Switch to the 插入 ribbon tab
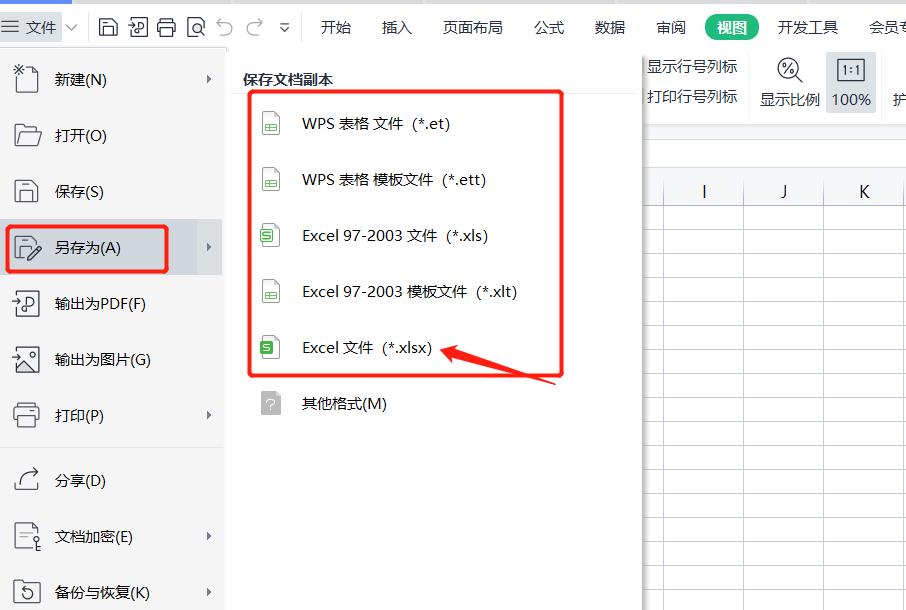Image resolution: width=906 pixels, height=610 pixels. tap(397, 27)
